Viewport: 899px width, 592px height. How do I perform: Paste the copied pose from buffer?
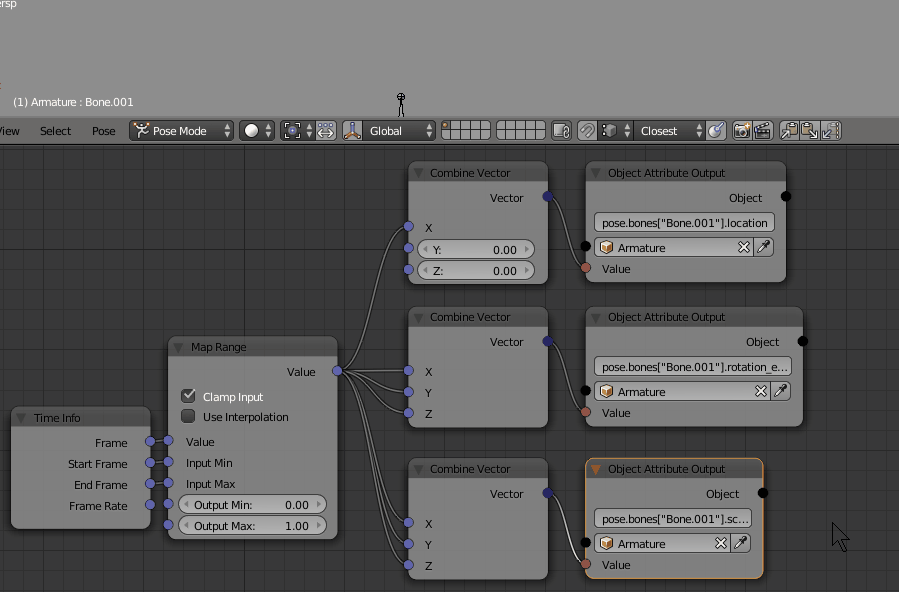coord(809,131)
